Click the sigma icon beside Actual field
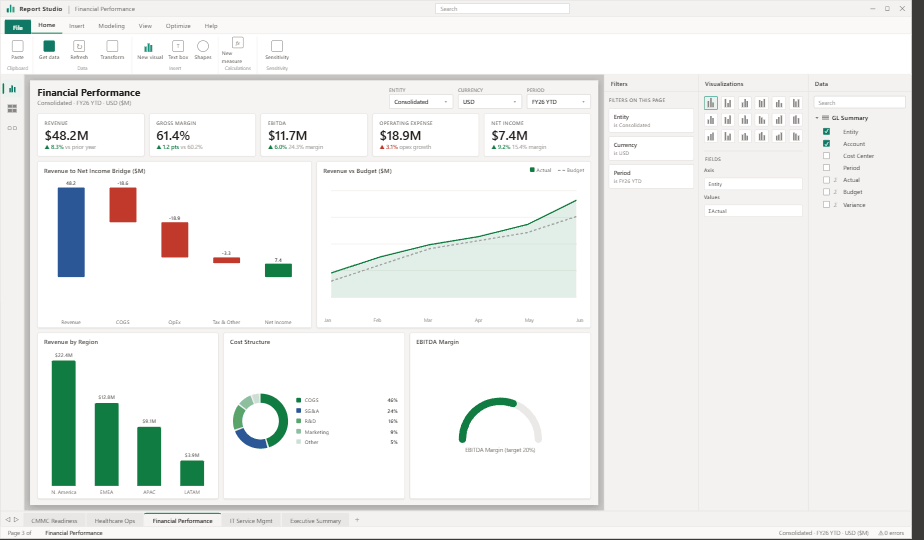 tap(836, 180)
